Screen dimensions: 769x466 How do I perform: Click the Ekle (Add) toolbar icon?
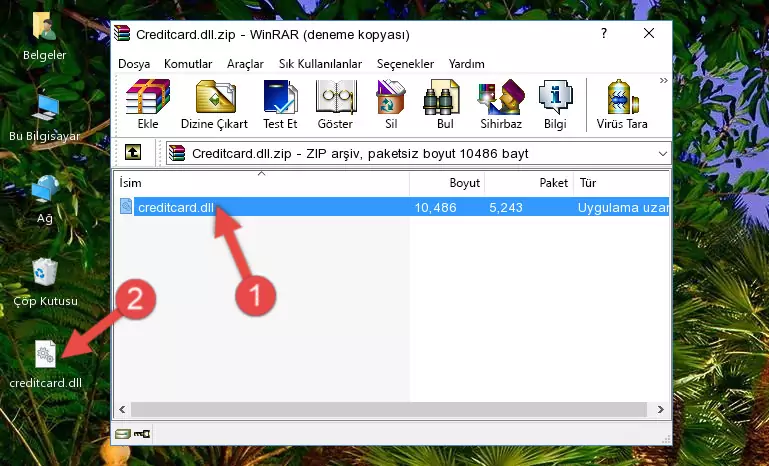148,97
